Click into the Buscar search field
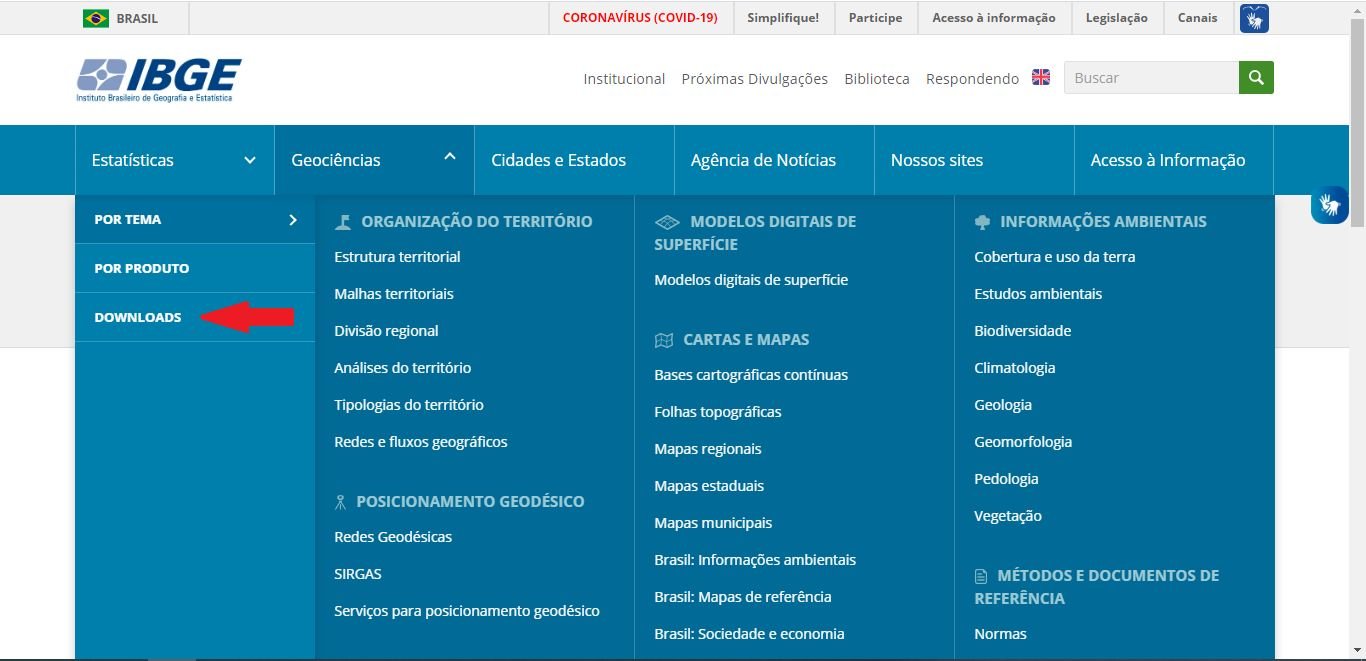Viewport: 1366px width, 661px height. coord(1150,78)
